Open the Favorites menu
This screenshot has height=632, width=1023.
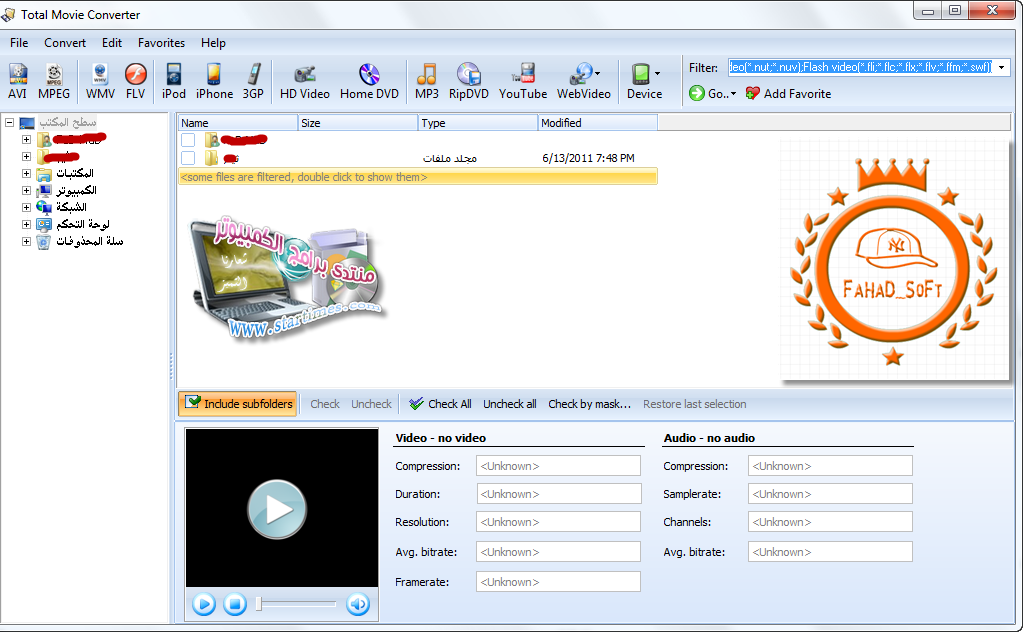[161, 42]
